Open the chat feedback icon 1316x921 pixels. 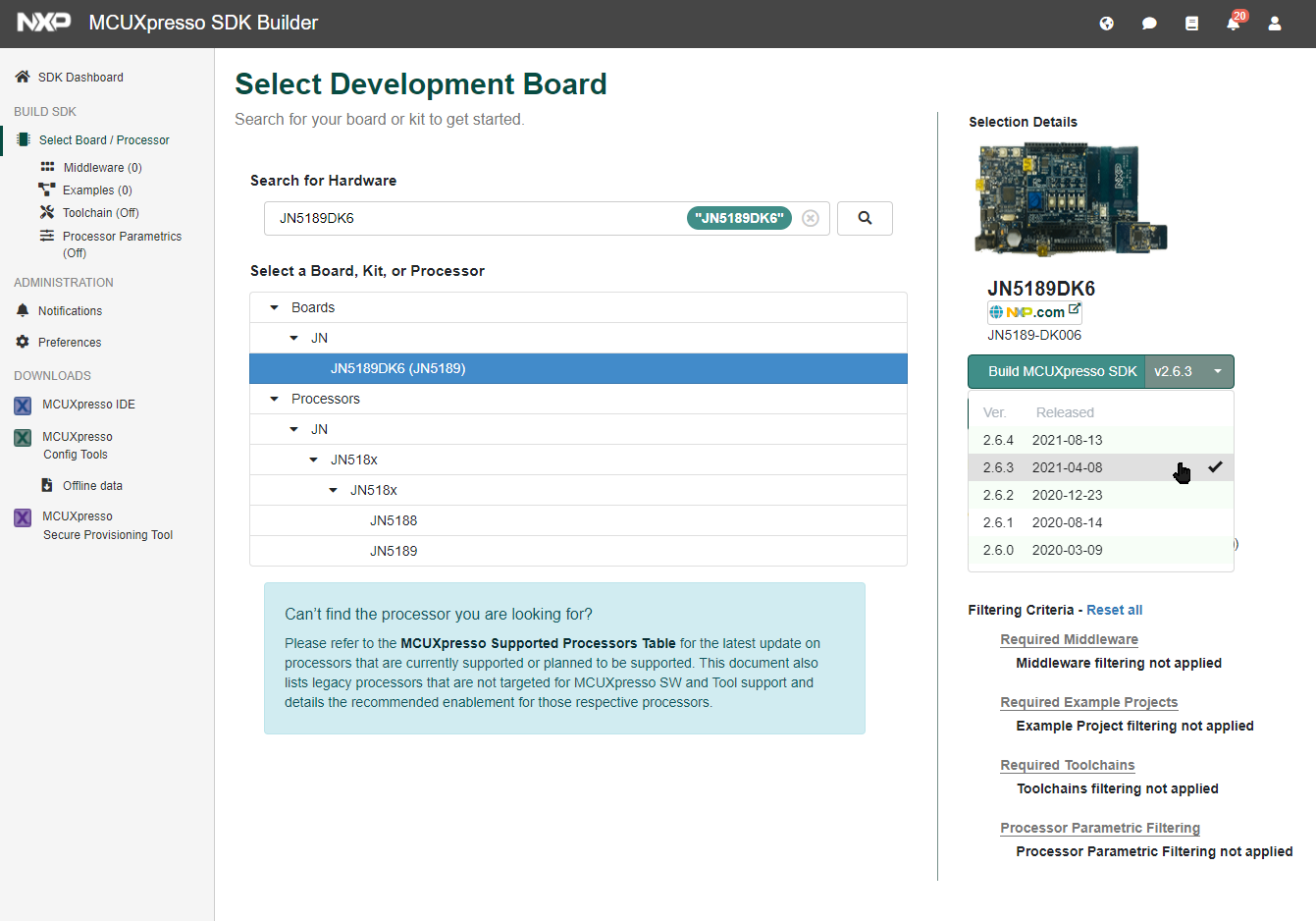pos(1149,24)
